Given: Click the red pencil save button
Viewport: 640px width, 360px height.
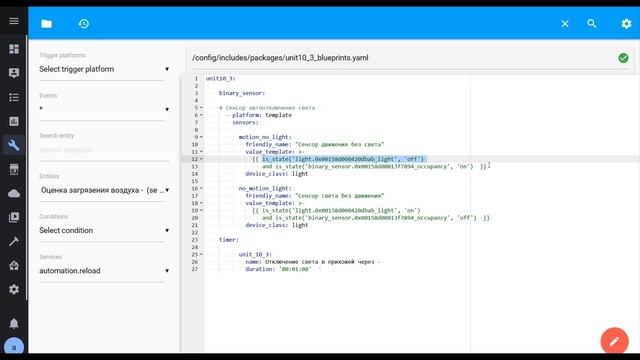Looking at the screenshot, I should click(x=614, y=341).
